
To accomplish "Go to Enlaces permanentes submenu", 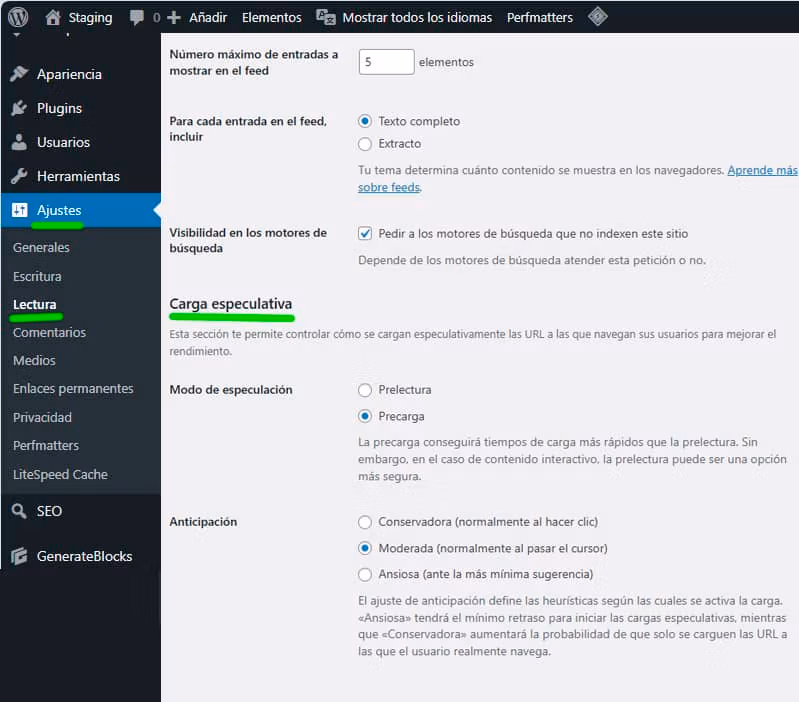I will pos(73,388).
